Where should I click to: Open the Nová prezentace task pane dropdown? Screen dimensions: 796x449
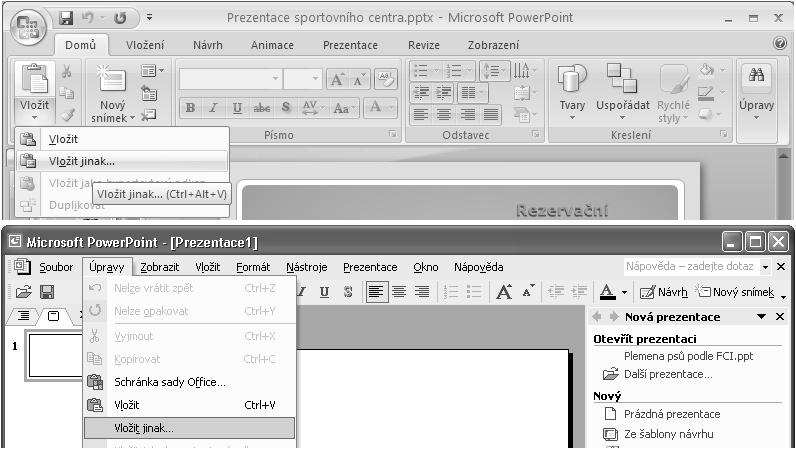(x=761, y=316)
